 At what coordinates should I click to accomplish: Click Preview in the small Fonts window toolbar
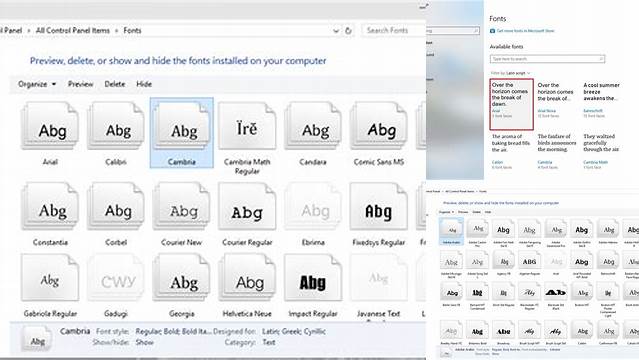[x=463, y=212]
